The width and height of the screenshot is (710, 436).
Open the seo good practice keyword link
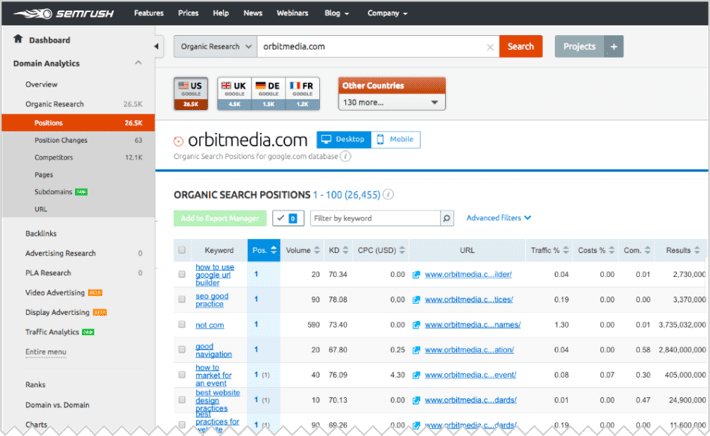click(x=211, y=300)
